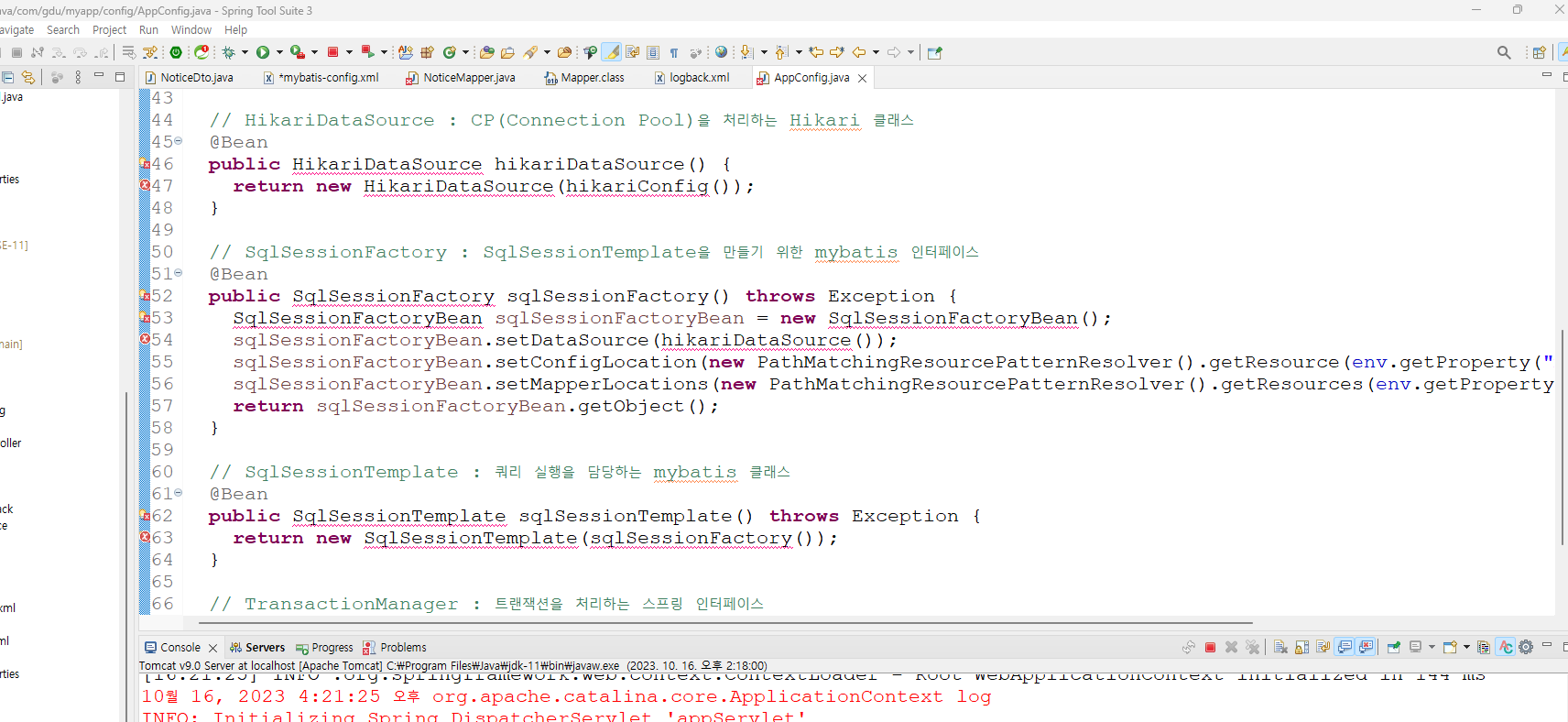Open the Open Console dropdown arrow
1568x722 pixels.
click(1466, 647)
